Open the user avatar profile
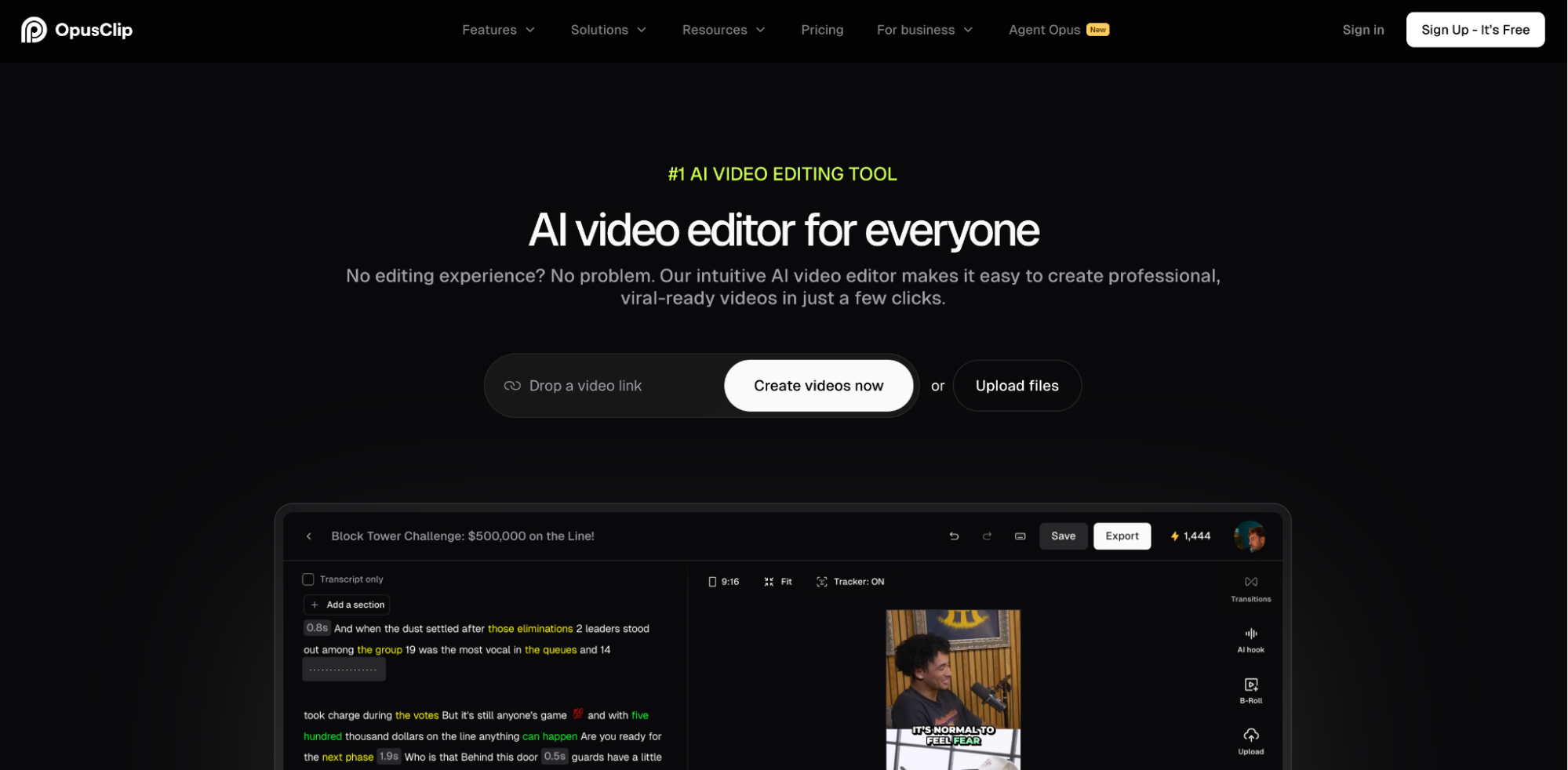1568x770 pixels. point(1249,536)
